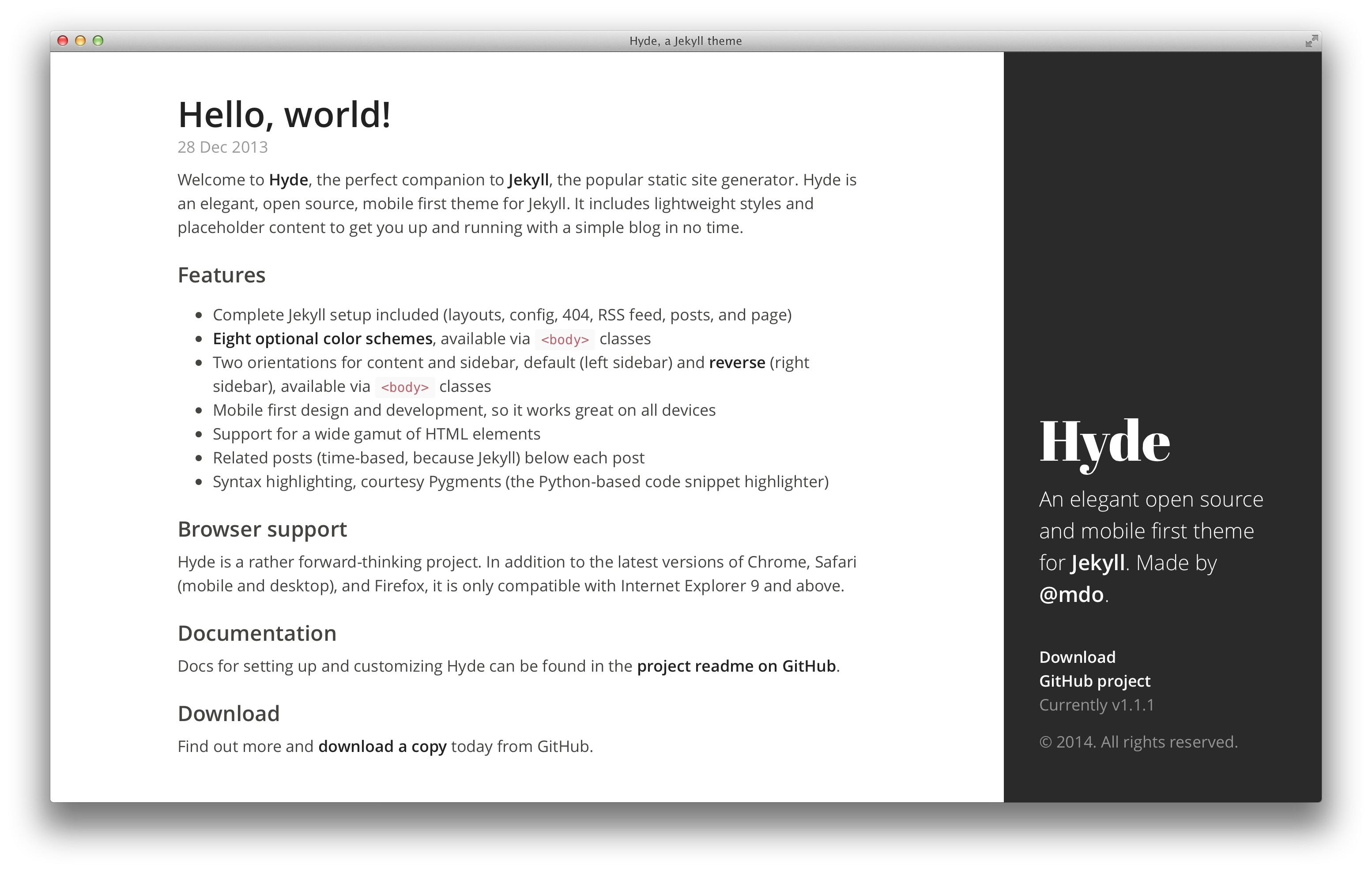Click the "Mobile first design and development" bullet
The image size is (1372, 872).
coord(464,410)
